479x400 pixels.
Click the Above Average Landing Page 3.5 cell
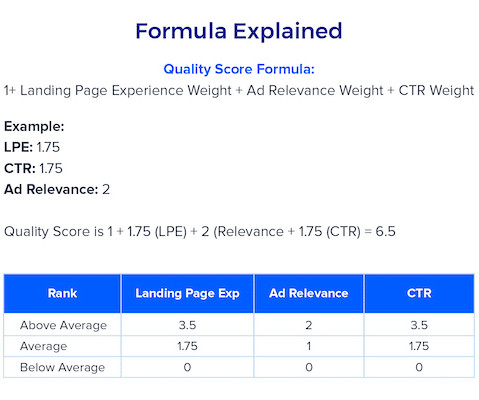pos(187,325)
